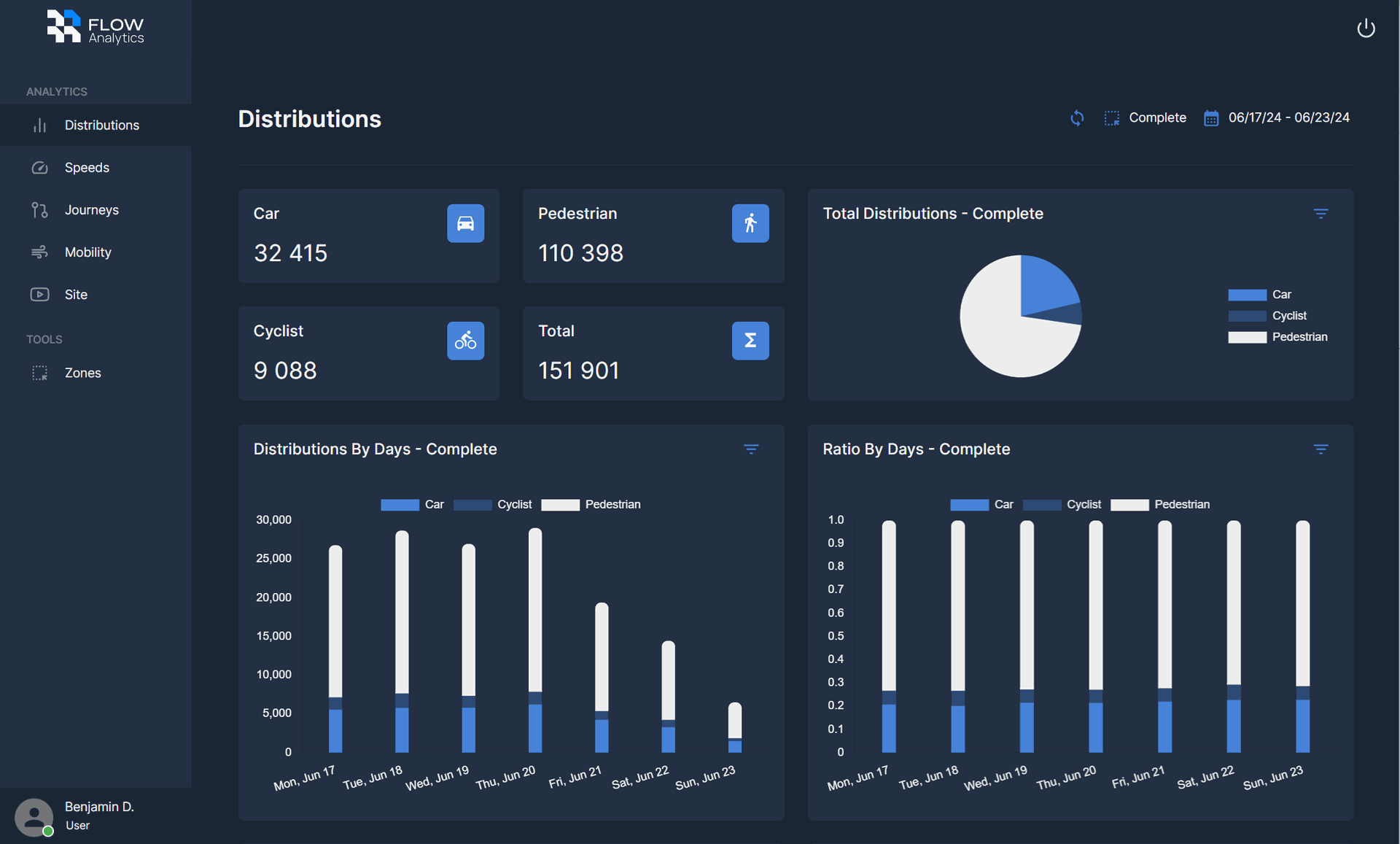Viewport: 1400px width, 844px height.
Task: Click the Pedestrian white swatch in pie legend
Action: click(1247, 337)
